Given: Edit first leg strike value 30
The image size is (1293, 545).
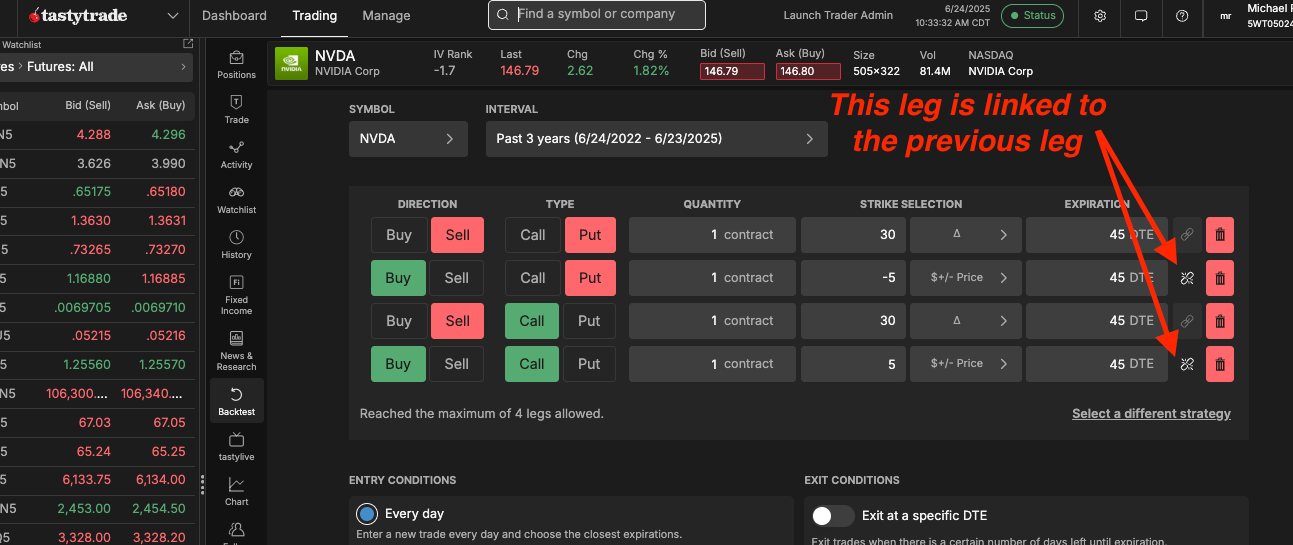Looking at the screenshot, I should tap(853, 235).
